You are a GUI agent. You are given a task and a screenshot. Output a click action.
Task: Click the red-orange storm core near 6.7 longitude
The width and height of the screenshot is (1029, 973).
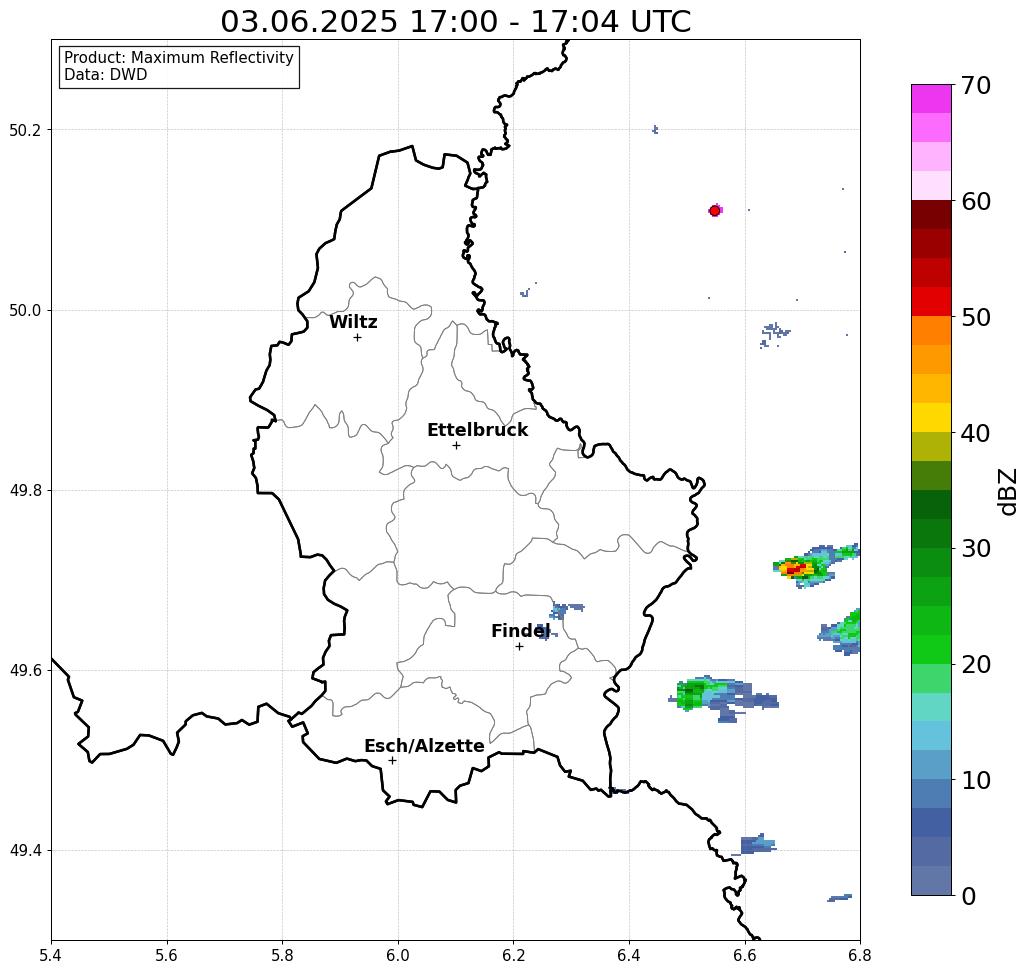[x=796, y=568]
